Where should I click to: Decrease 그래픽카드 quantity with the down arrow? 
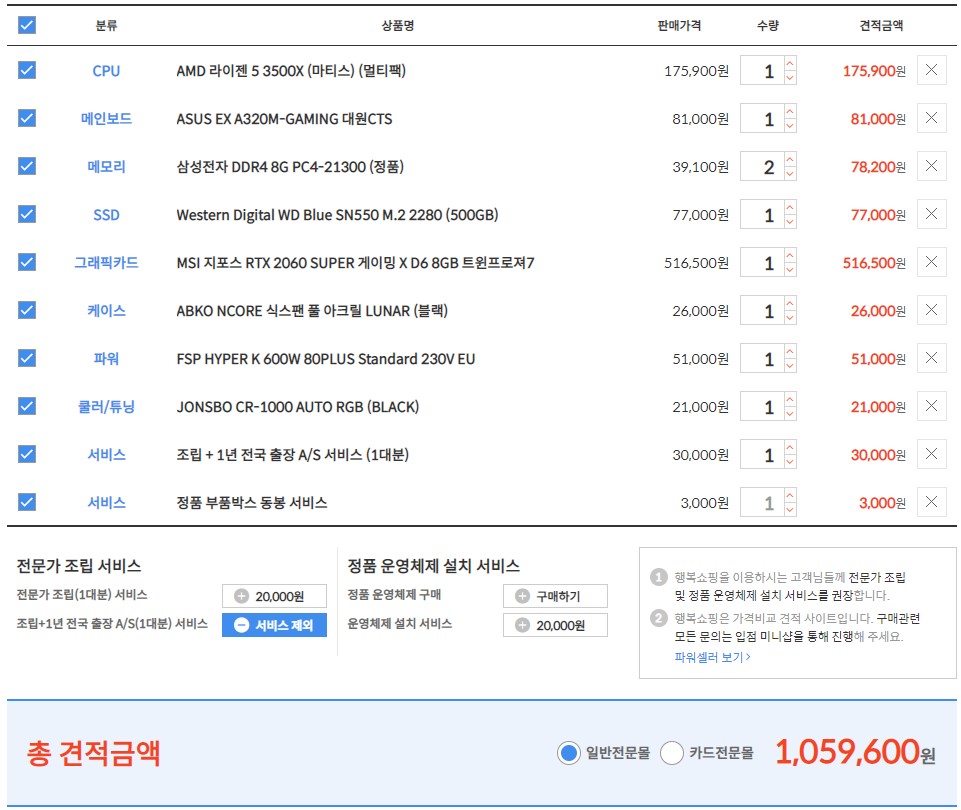[790, 270]
